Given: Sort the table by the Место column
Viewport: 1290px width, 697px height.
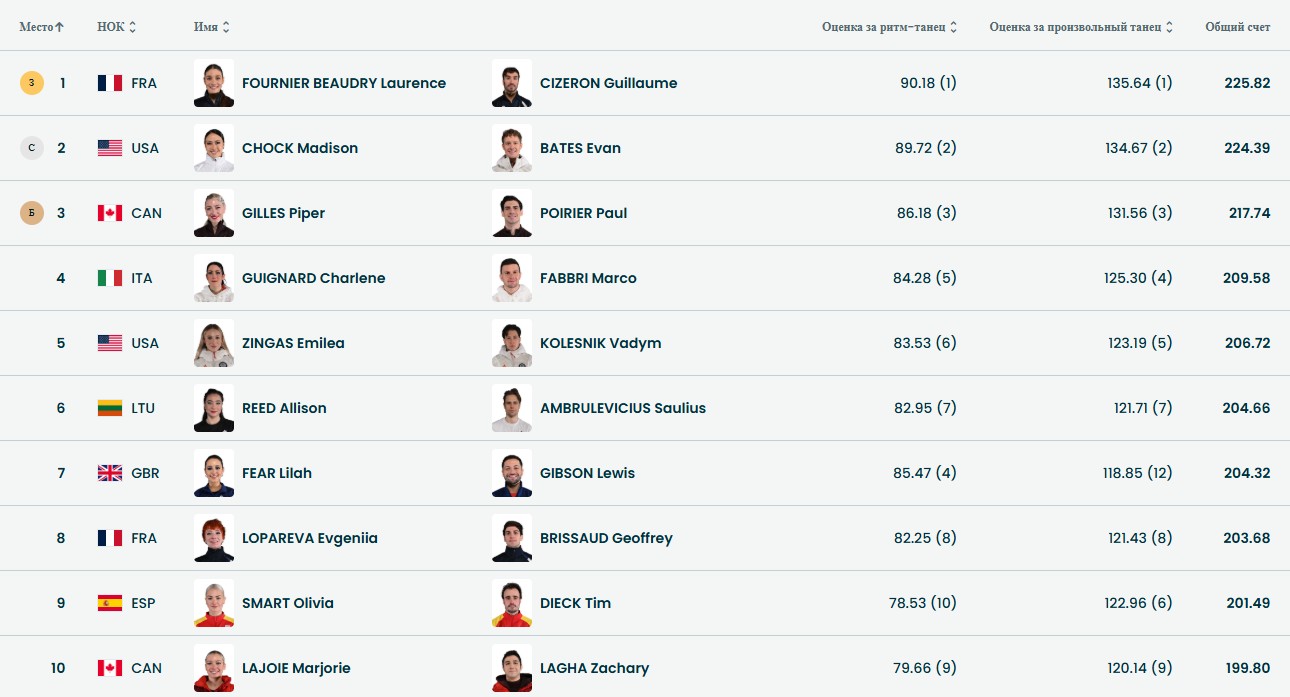Looking at the screenshot, I should pyautogui.click(x=41, y=27).
